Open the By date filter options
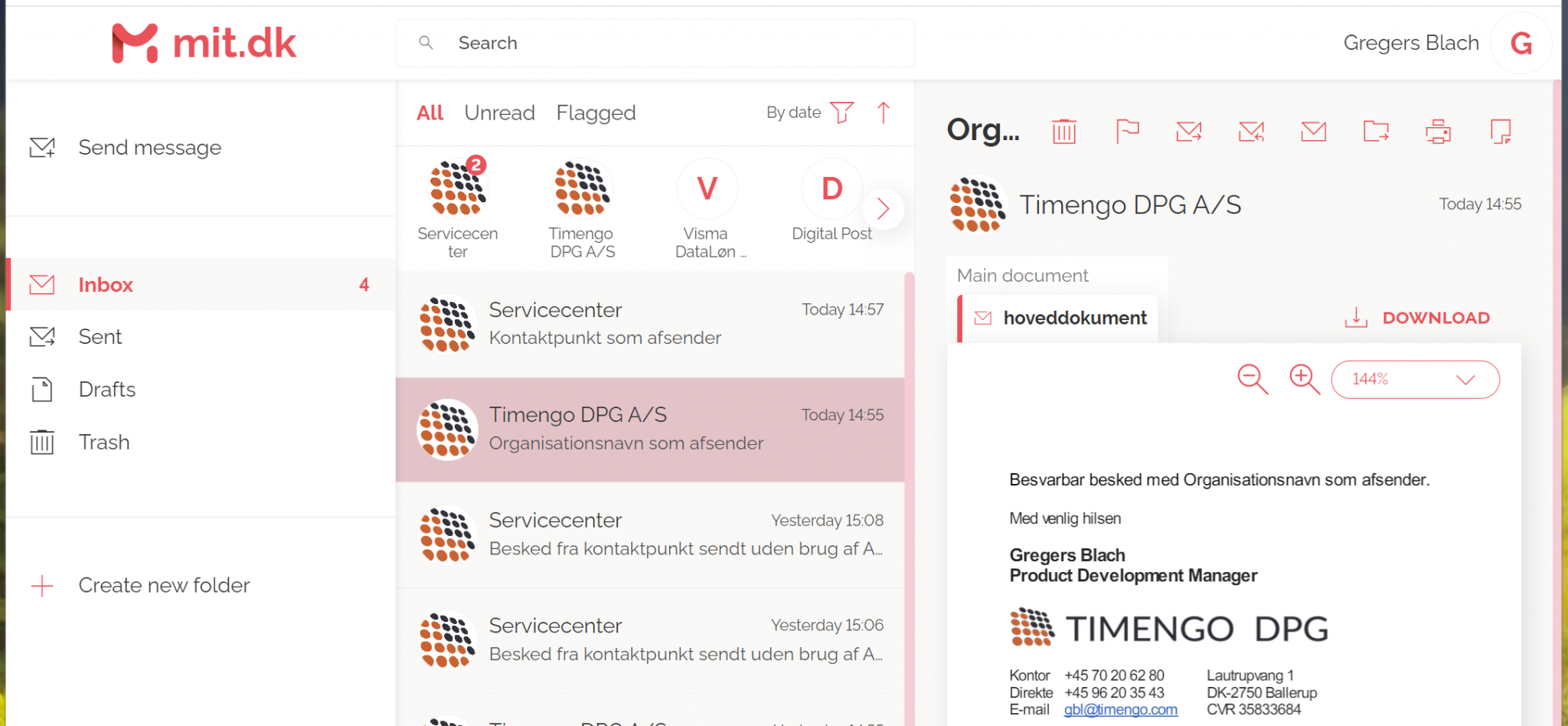 (x=841, y=113)
